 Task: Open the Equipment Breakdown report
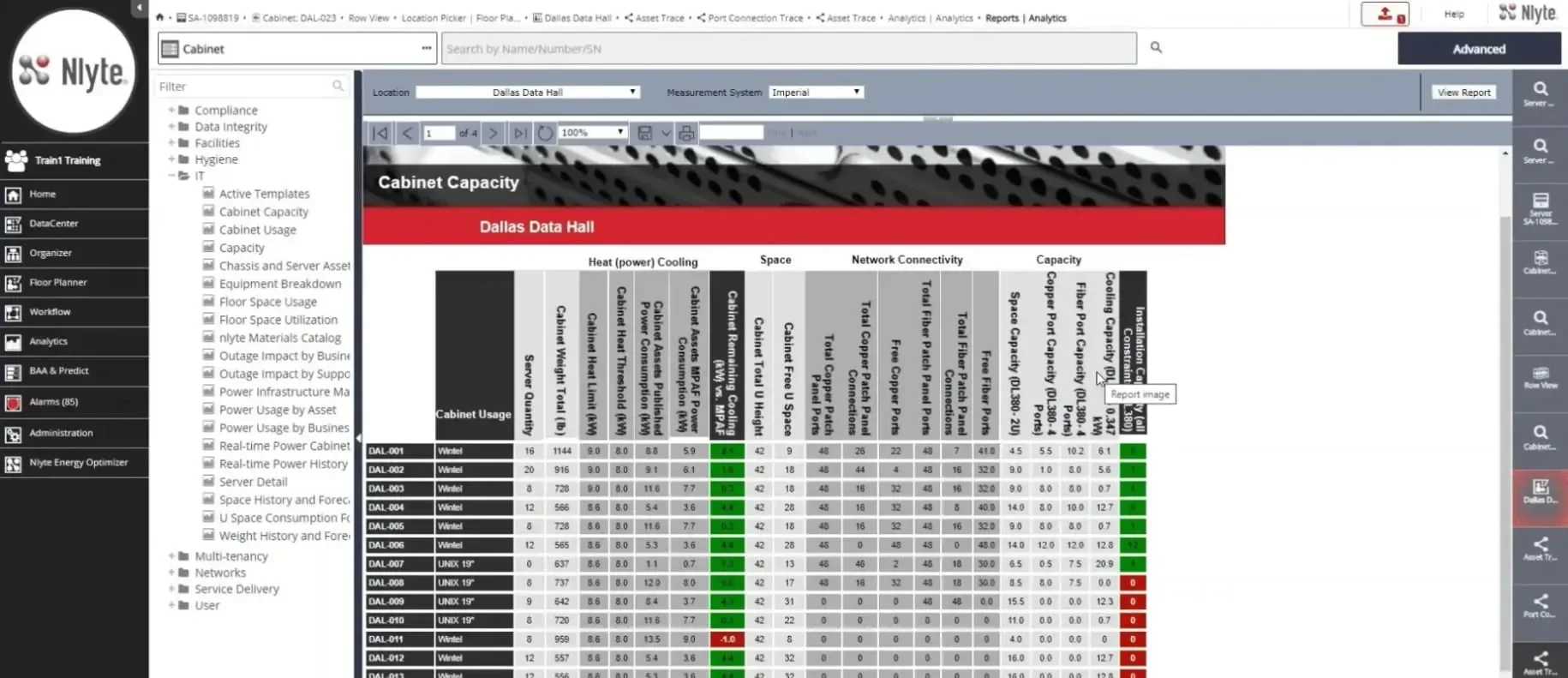[x=279, y=284]
